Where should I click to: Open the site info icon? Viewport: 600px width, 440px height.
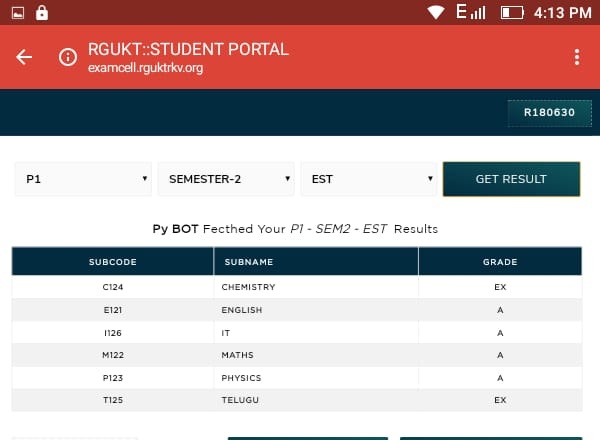point(68,57)
